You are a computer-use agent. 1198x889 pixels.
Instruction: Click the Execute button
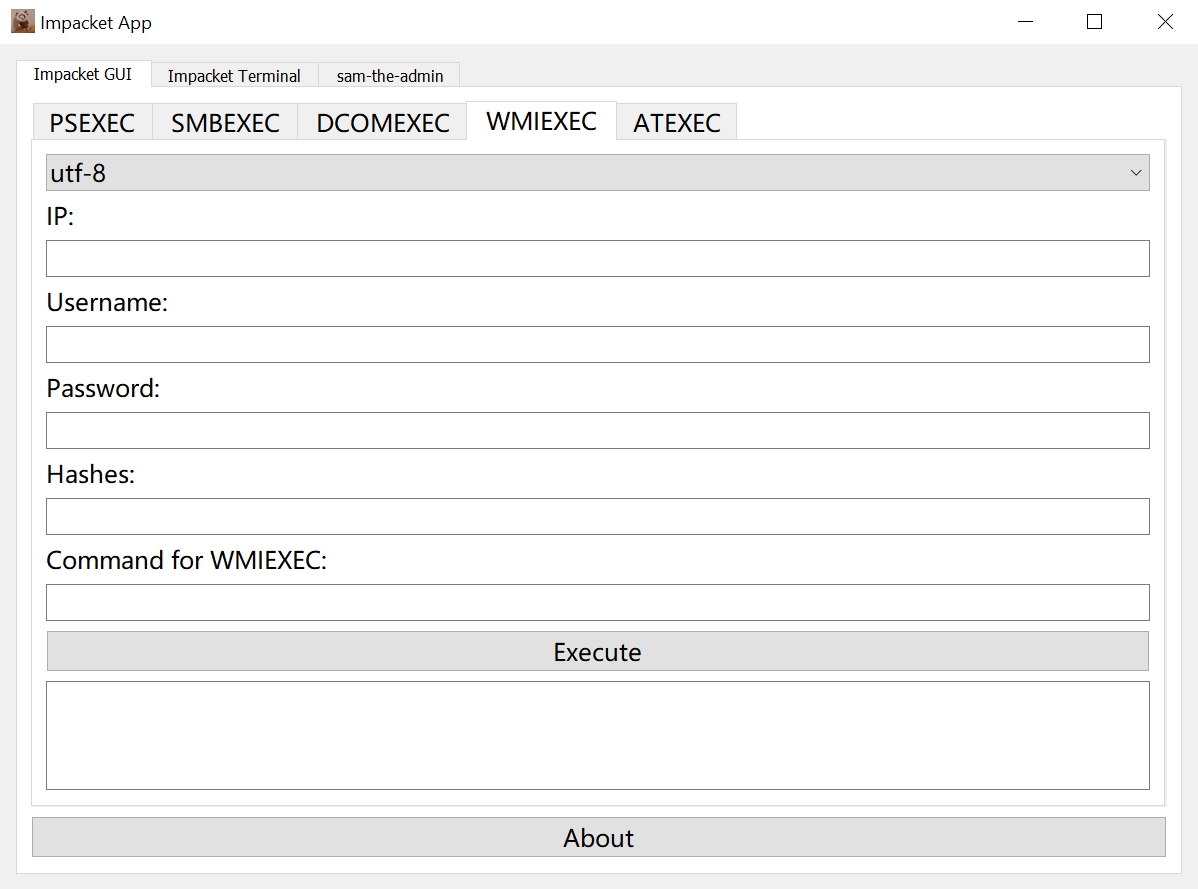coord(597,651)
